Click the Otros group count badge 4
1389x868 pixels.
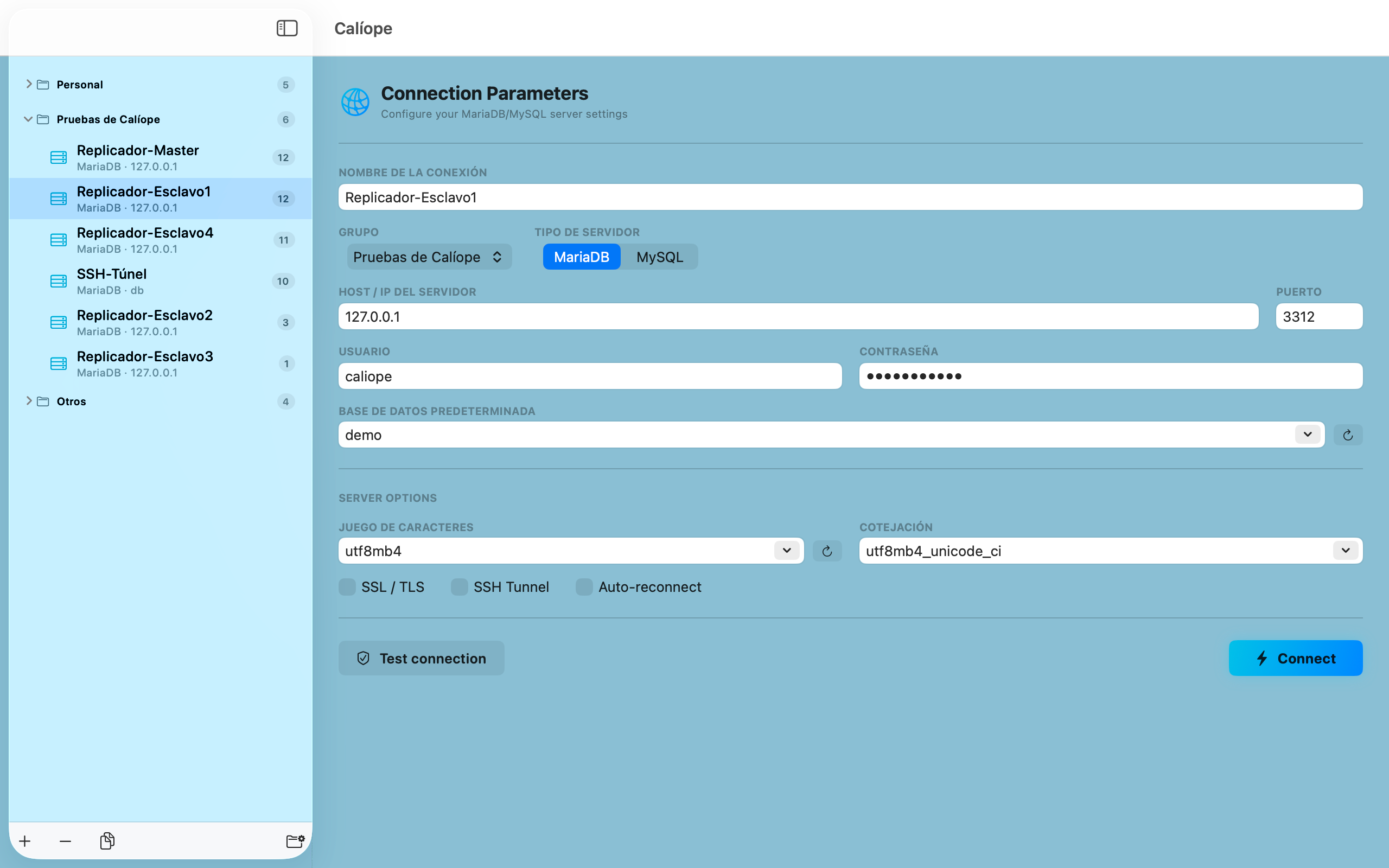[286, 401]
